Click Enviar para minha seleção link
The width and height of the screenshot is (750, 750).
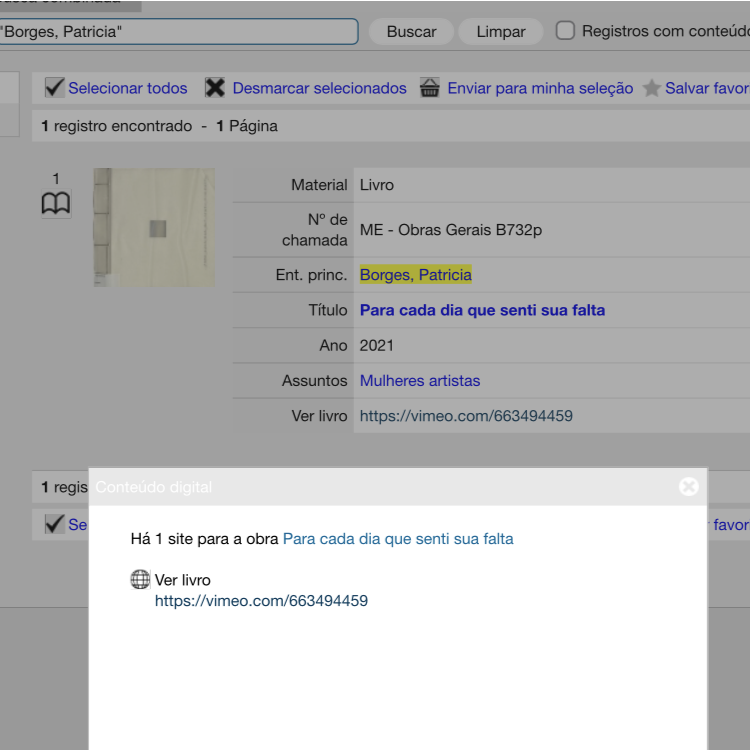(x=540, y=88)
